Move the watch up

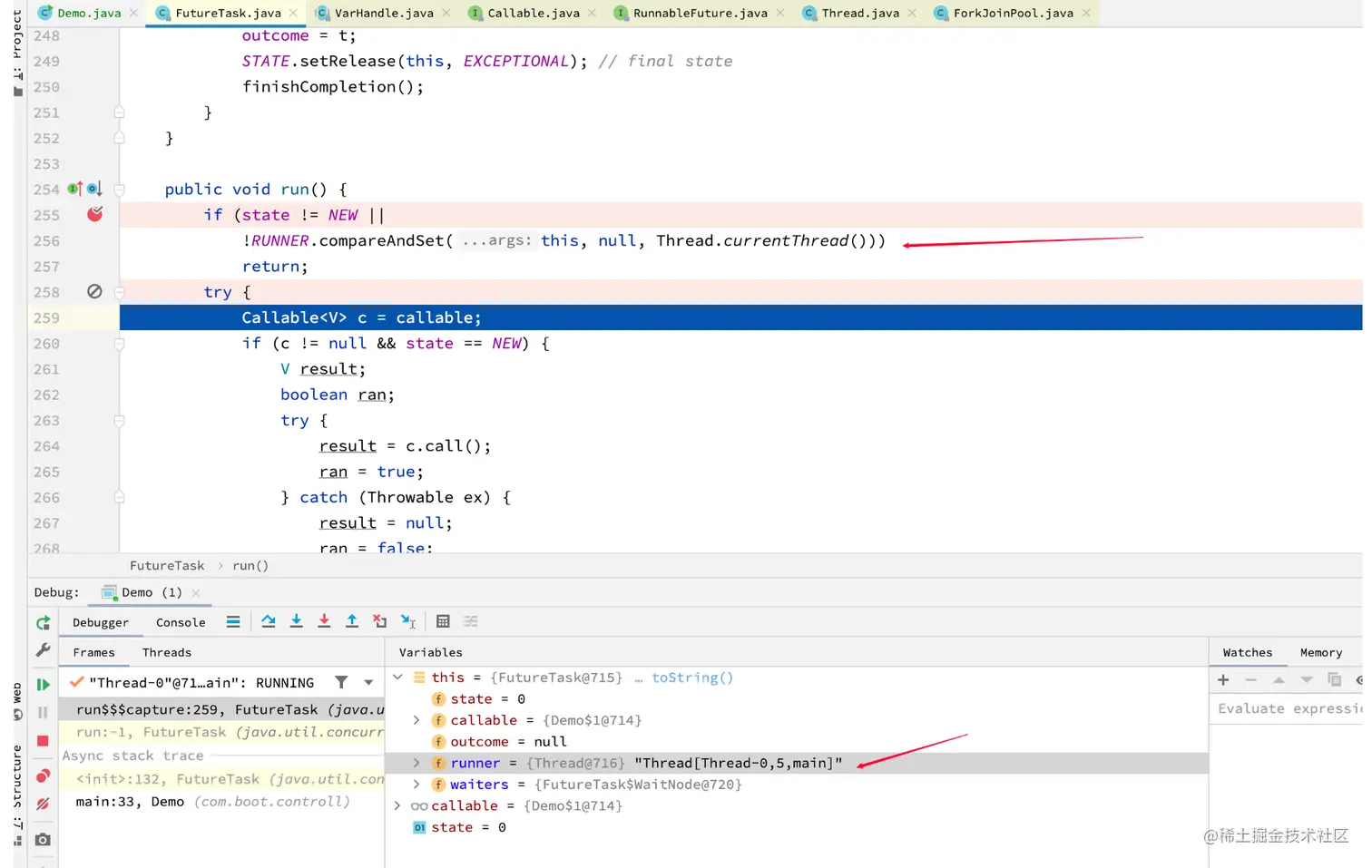(1279, 679)
